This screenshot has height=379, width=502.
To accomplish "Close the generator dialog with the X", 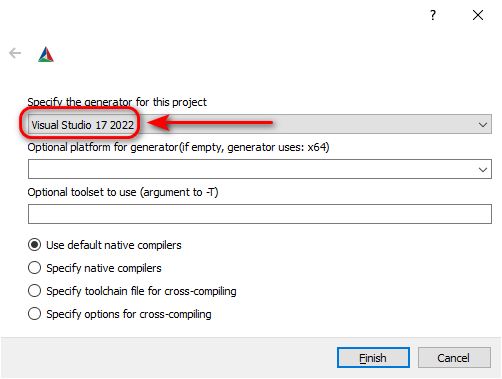I will [478, 15].
